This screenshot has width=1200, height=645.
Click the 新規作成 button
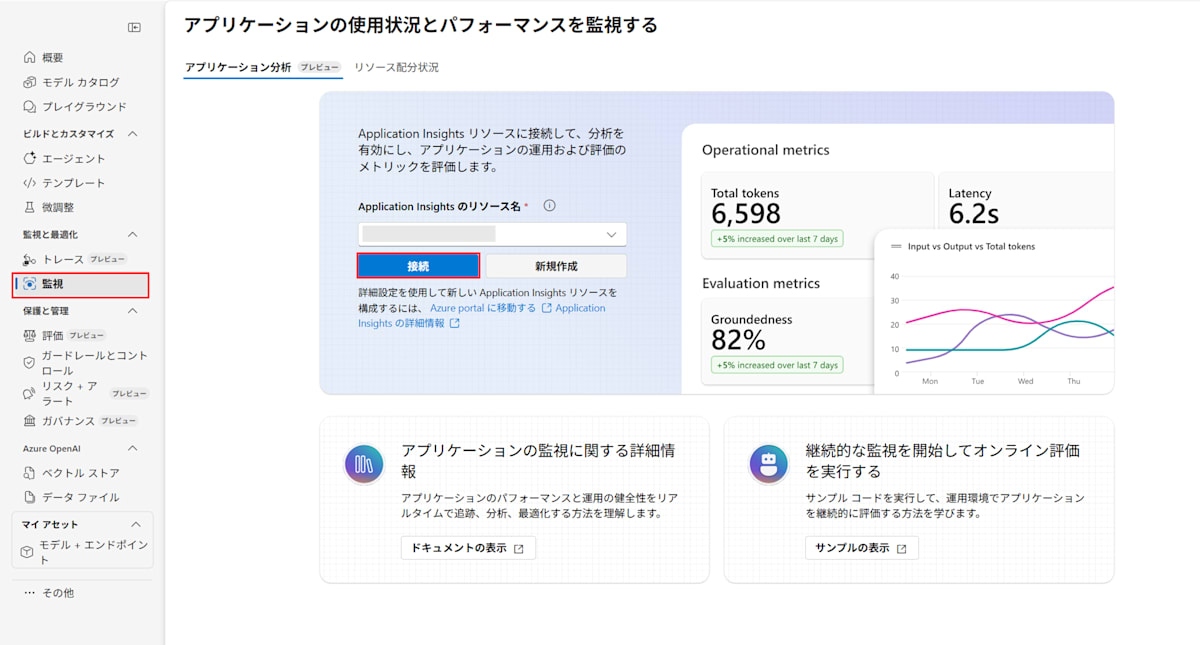coord(556,266)
